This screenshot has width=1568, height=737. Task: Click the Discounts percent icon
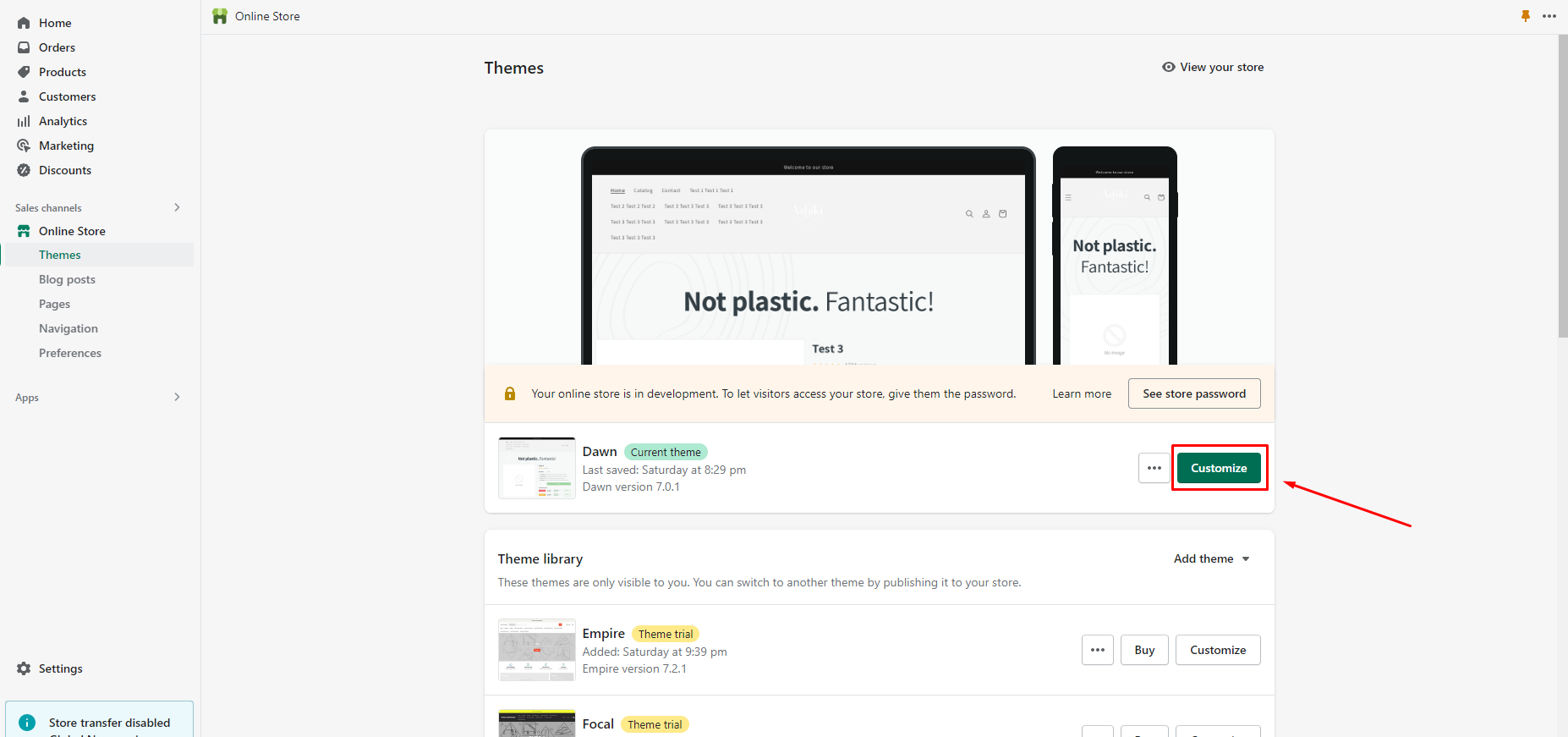tap(24, 170)
